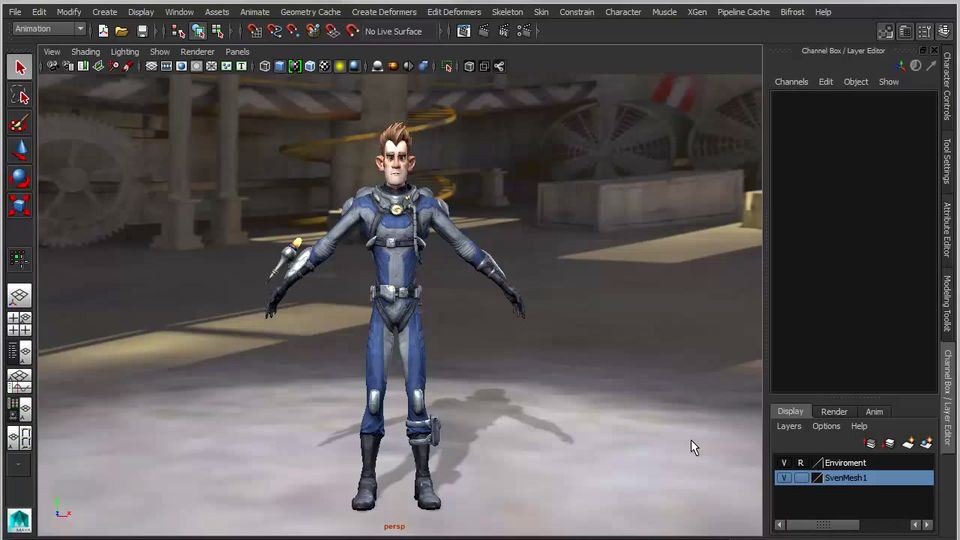Switch to the Anim layers tab
The image size is (960, 540).
click(x=874, y=411)
